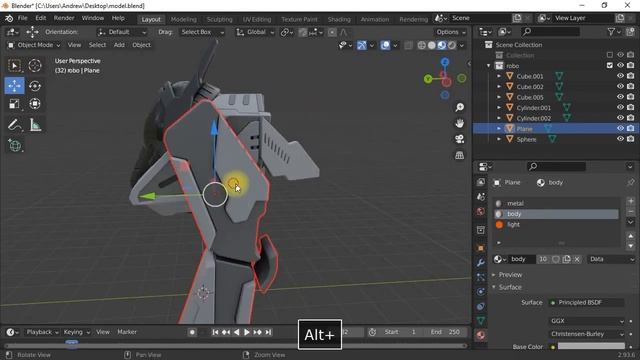Viewport: 640px width, 360px height.
Task: Select the Measure tool
Action: (x=36, y=124)
